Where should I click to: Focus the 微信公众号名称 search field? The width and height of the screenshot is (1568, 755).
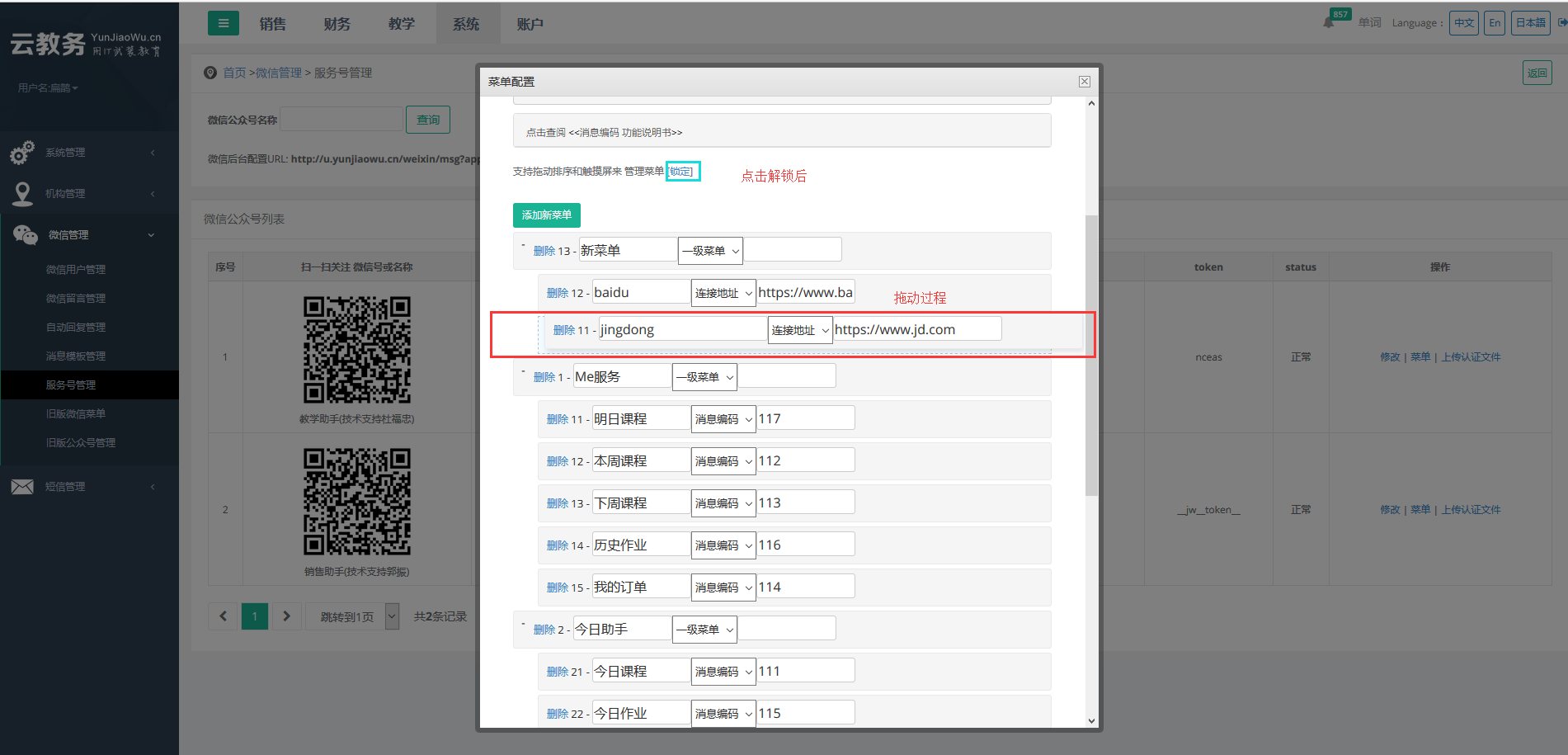coord(341,119)
